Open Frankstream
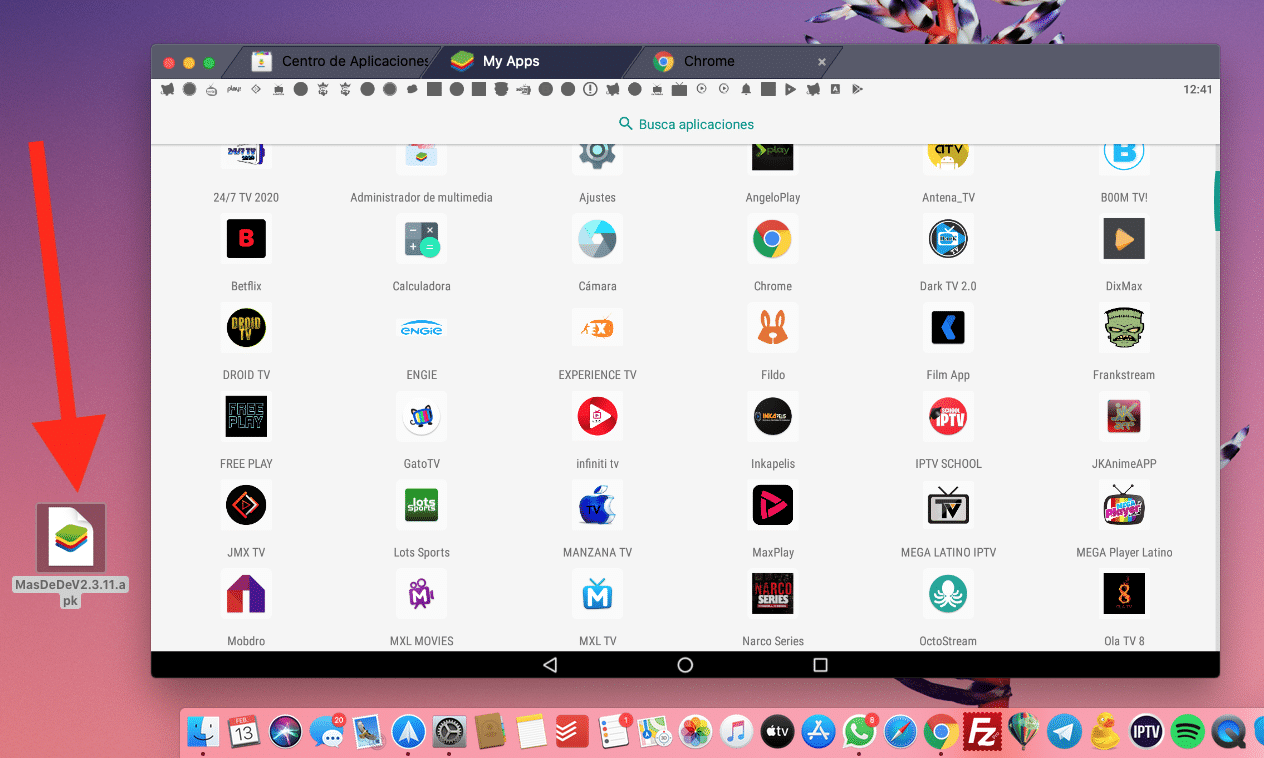The height and width of the screenshot is (758, 1264). click(1124, 327)
